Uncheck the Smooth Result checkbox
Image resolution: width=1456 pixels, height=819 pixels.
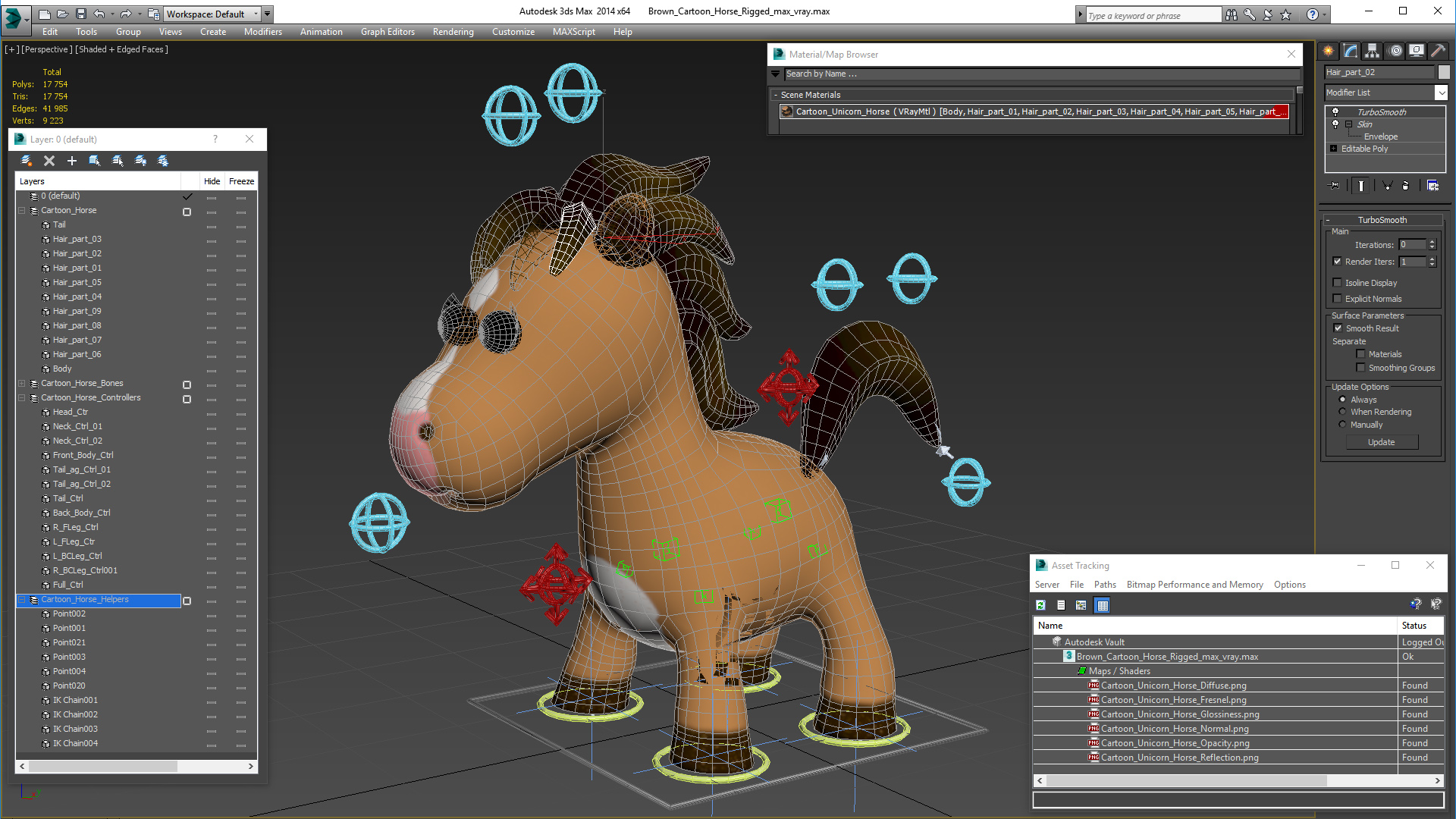(x=1338, y=328)
